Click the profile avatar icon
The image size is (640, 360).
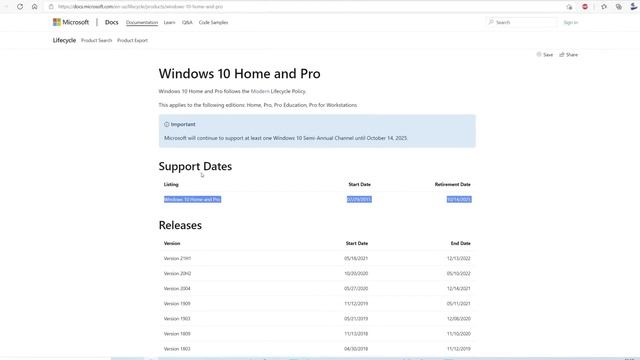point(634,7)
